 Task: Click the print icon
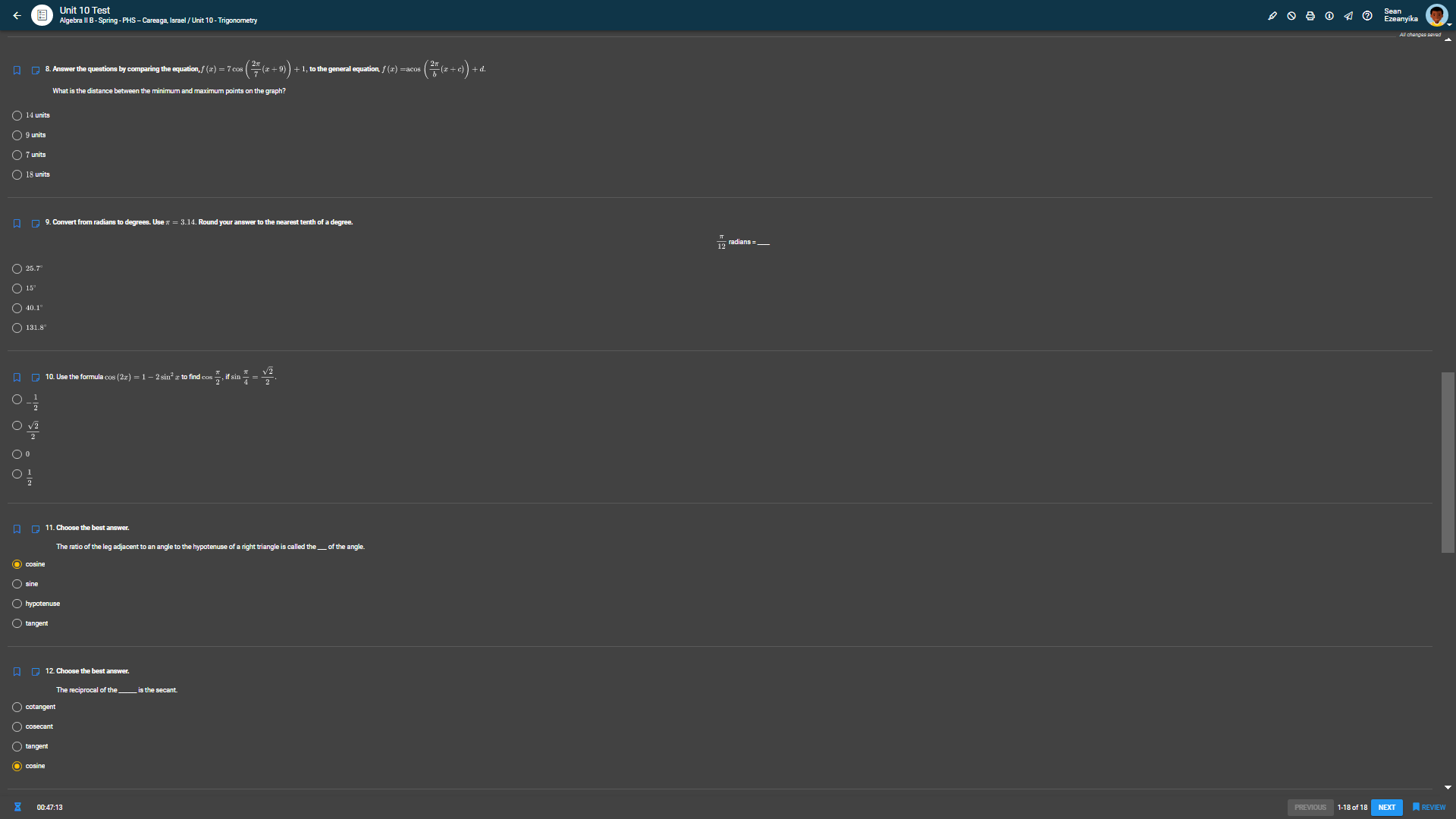point(1310,16)
